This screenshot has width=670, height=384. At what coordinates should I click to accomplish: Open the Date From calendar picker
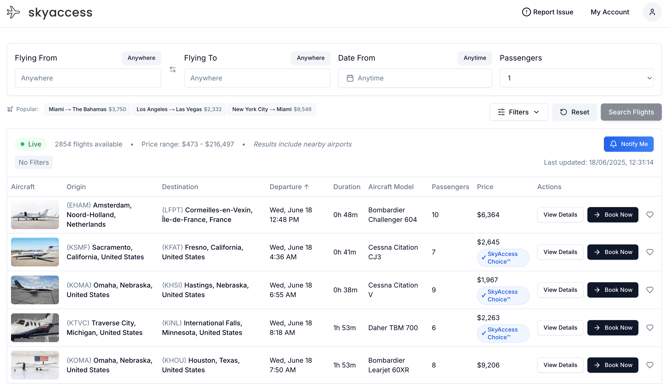click(x=414, y=78)
